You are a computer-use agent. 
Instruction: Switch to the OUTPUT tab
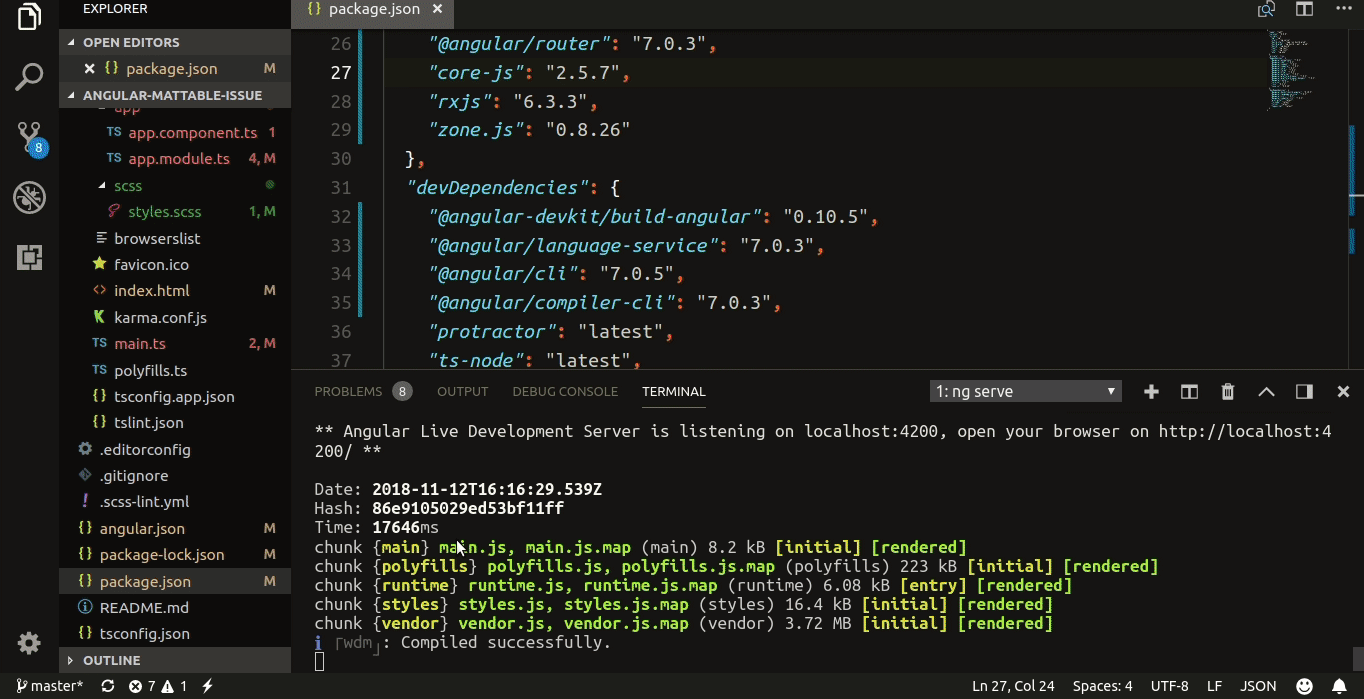(462, 391)
